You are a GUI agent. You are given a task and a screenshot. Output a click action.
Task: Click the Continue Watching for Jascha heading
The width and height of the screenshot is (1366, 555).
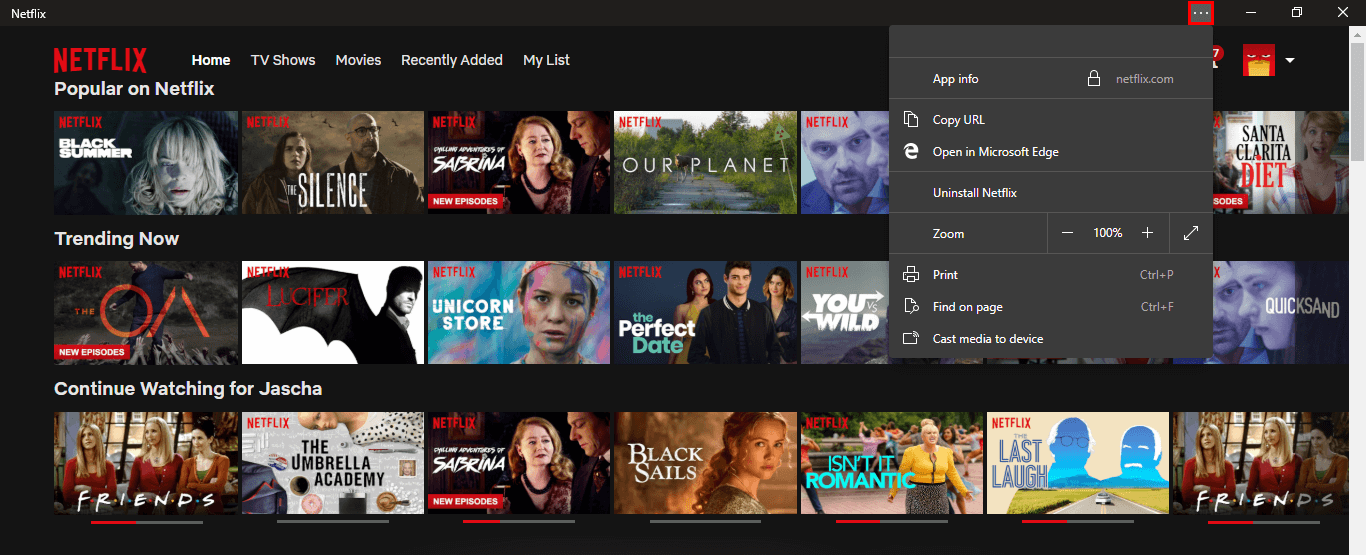188,389
